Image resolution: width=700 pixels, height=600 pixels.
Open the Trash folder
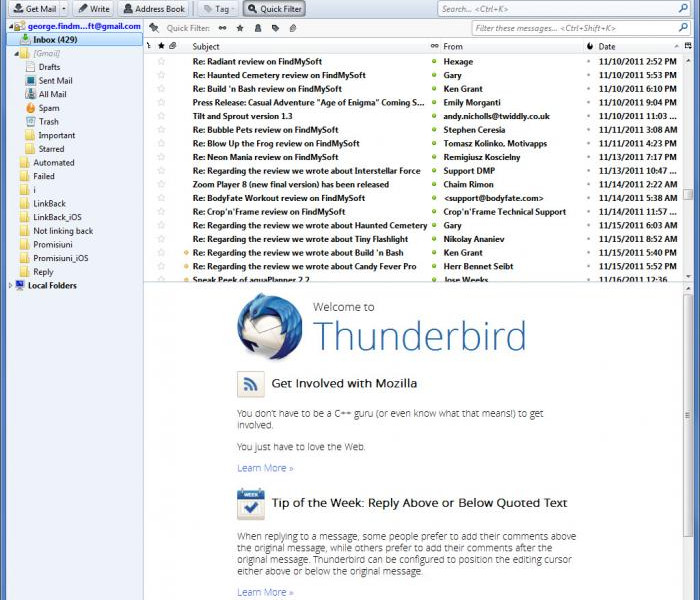(x=48, y=121)
